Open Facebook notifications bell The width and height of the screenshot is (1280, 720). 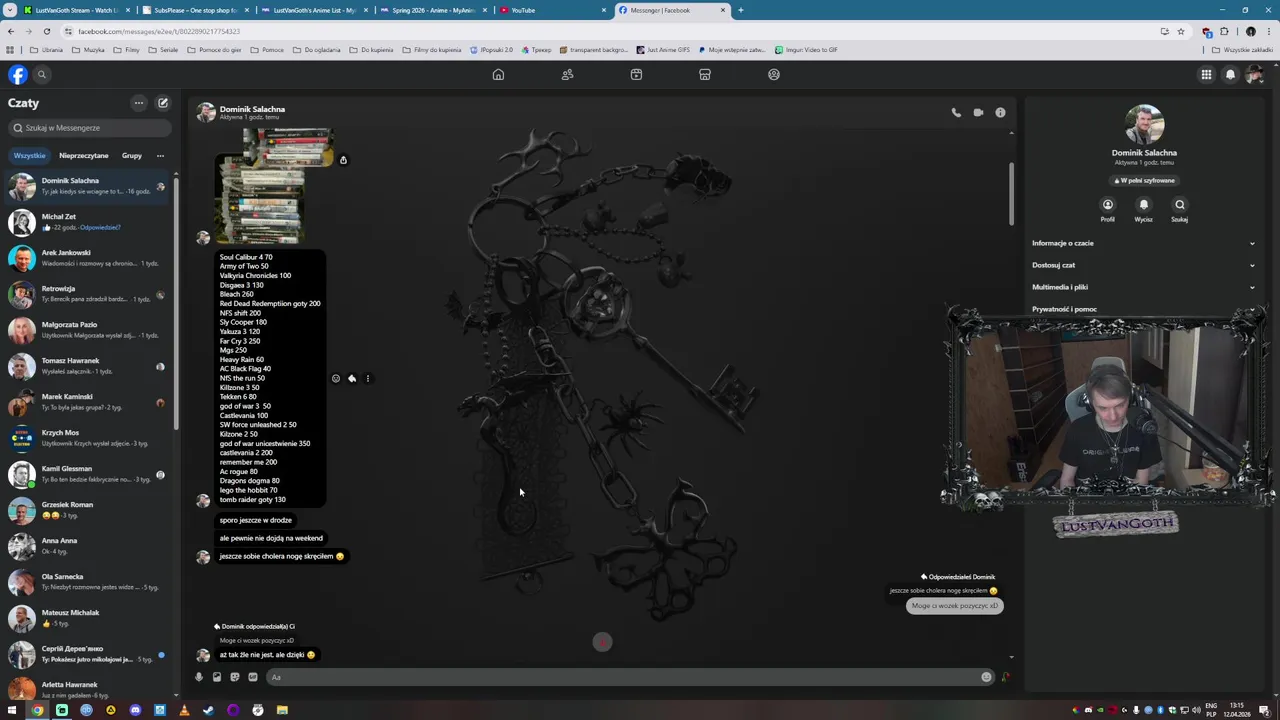point(1230,75)
